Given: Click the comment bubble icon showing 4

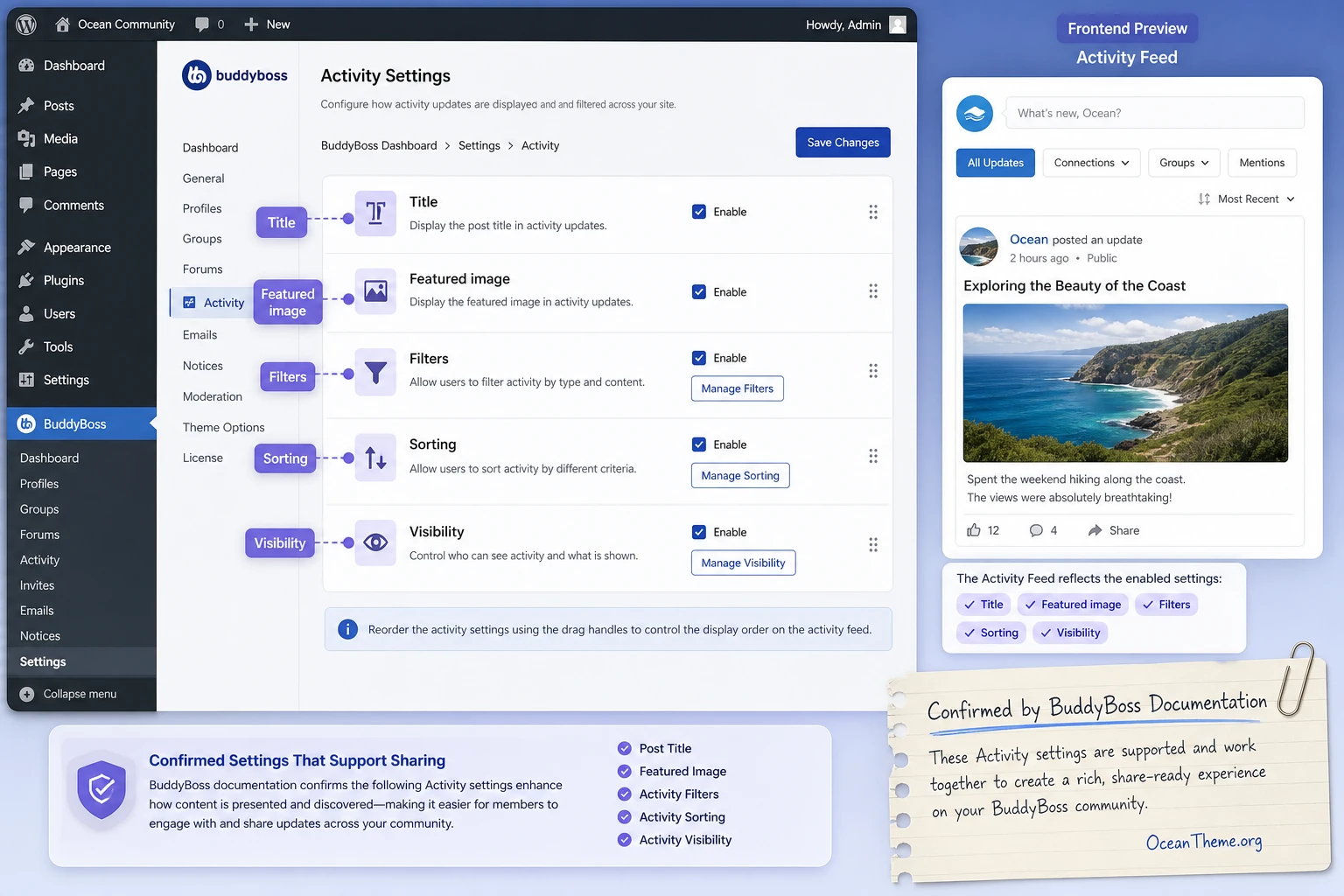Looking at the screenshot, I should 1036,530.
